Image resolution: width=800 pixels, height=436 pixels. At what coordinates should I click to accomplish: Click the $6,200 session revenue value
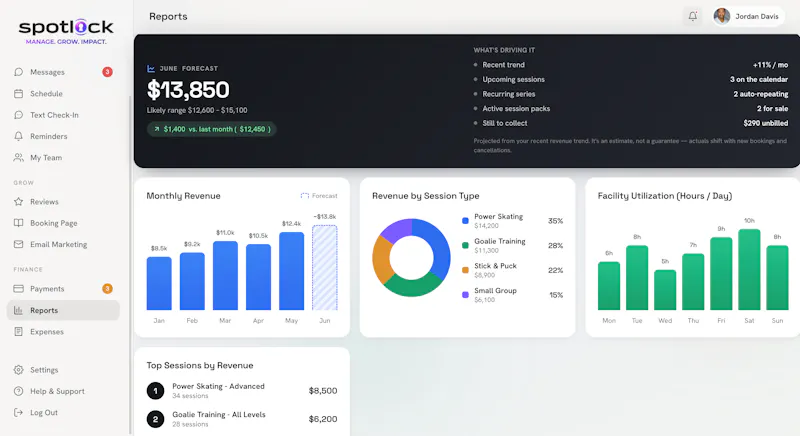[x=323, y=419]
